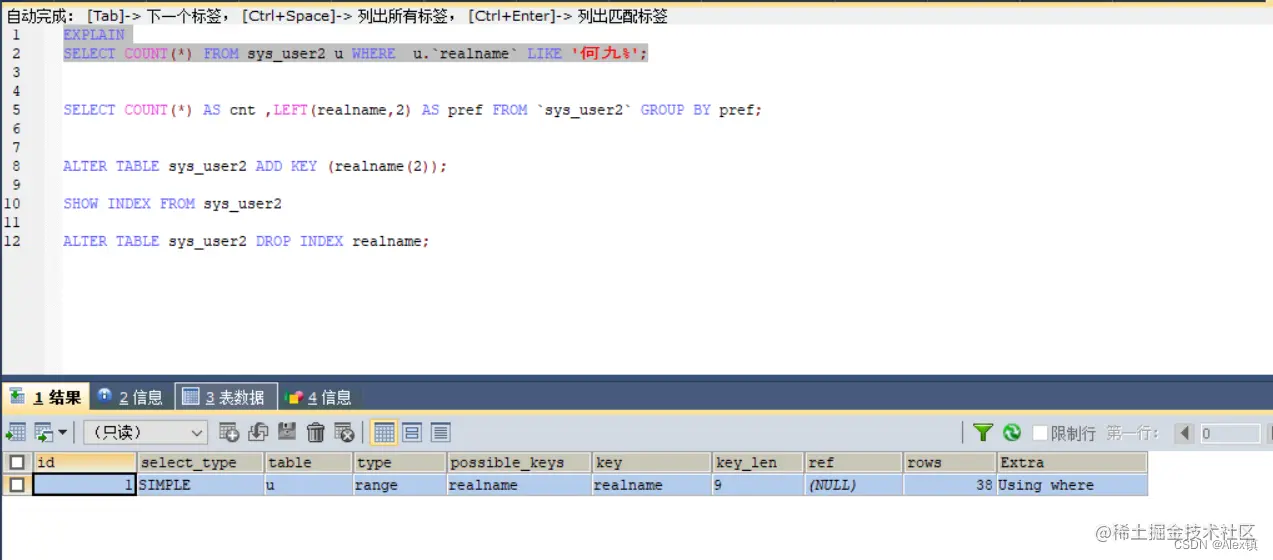The width and height of the screenshot is (1273, 560).
Task: Click the save changes floppy icon
Action: [x=287, y=432]
